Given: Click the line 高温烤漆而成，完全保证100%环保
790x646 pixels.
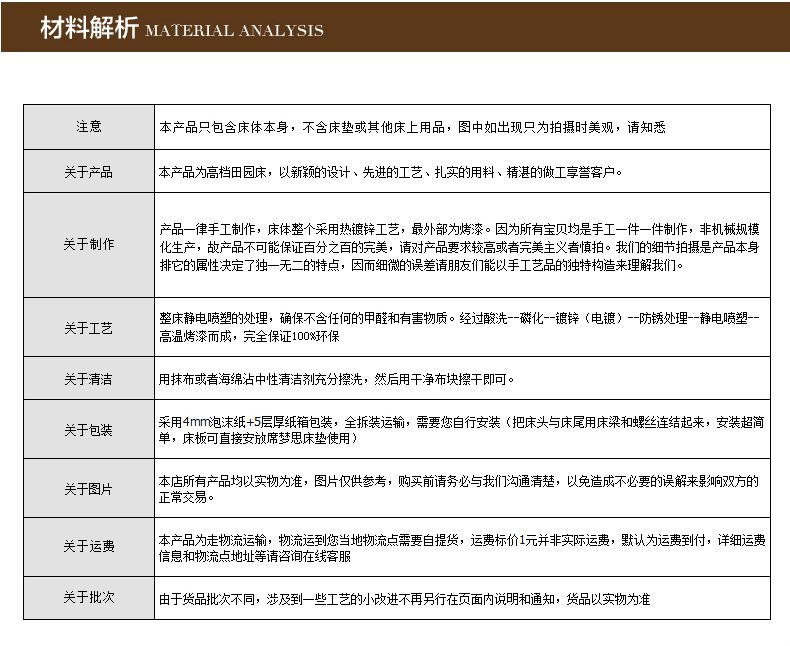Looking at the screenshot, I should click(249, 336).
